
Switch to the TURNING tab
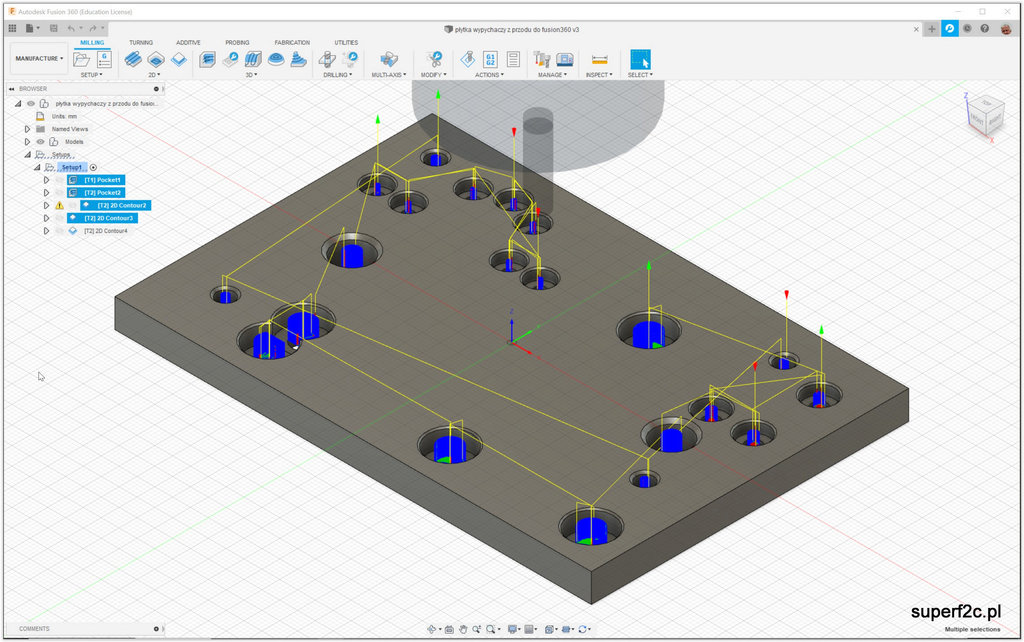point(141,42)
